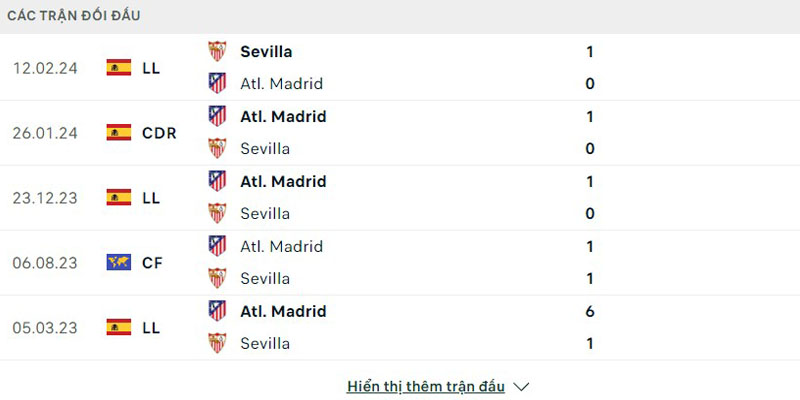Open 'Hiển thị thêm trận đấu' link
Image resolution: width=800 pixels, height=400 pixels.
click(x=426, y=386)
